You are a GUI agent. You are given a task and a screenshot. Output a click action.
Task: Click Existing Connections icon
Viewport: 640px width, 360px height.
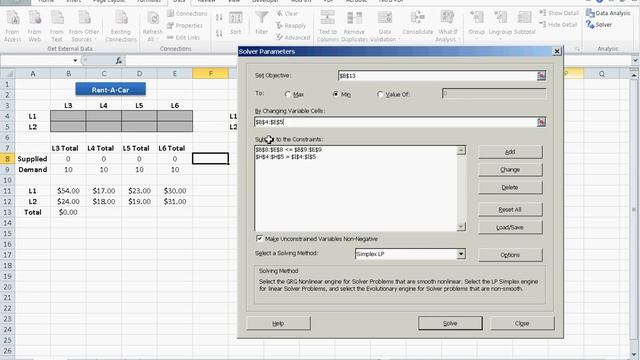point(121,25)
